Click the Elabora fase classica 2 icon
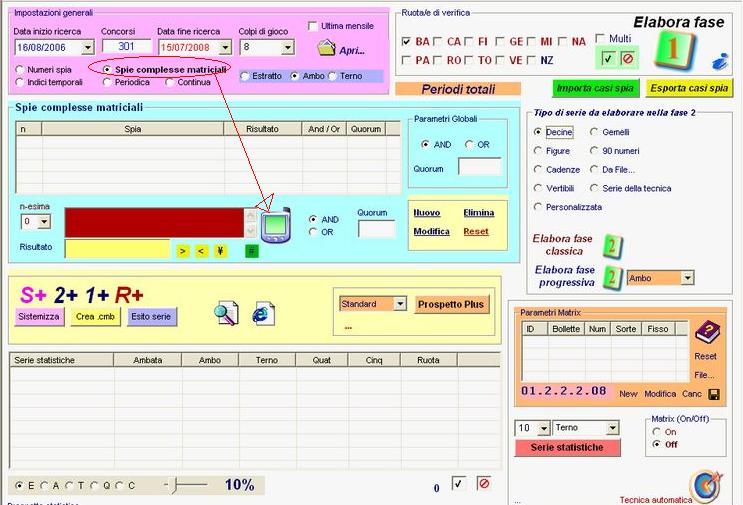The width and height of the screenshot is (743, 505). coord(613,246)
